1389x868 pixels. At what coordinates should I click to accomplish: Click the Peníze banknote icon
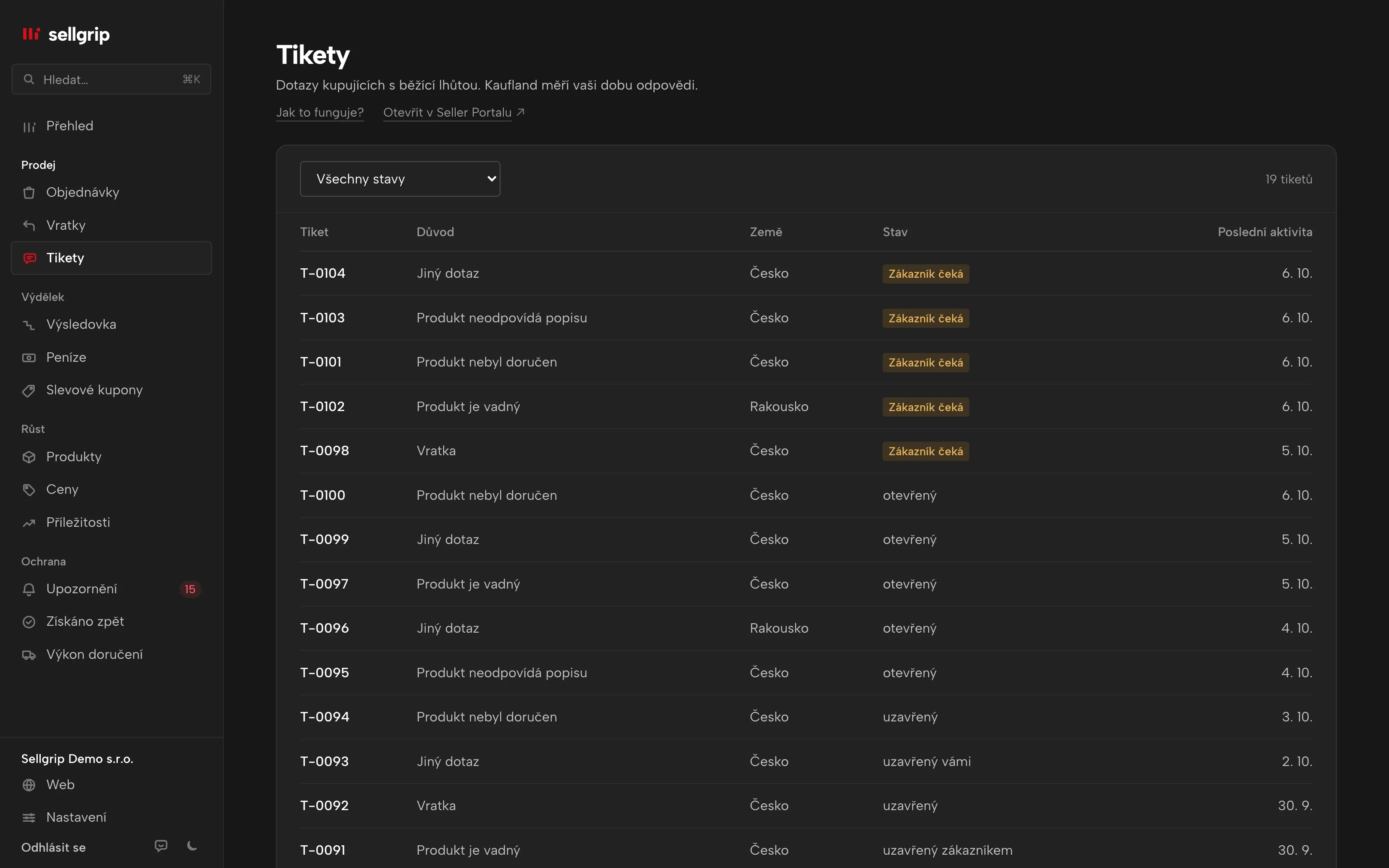pos(29,357)
